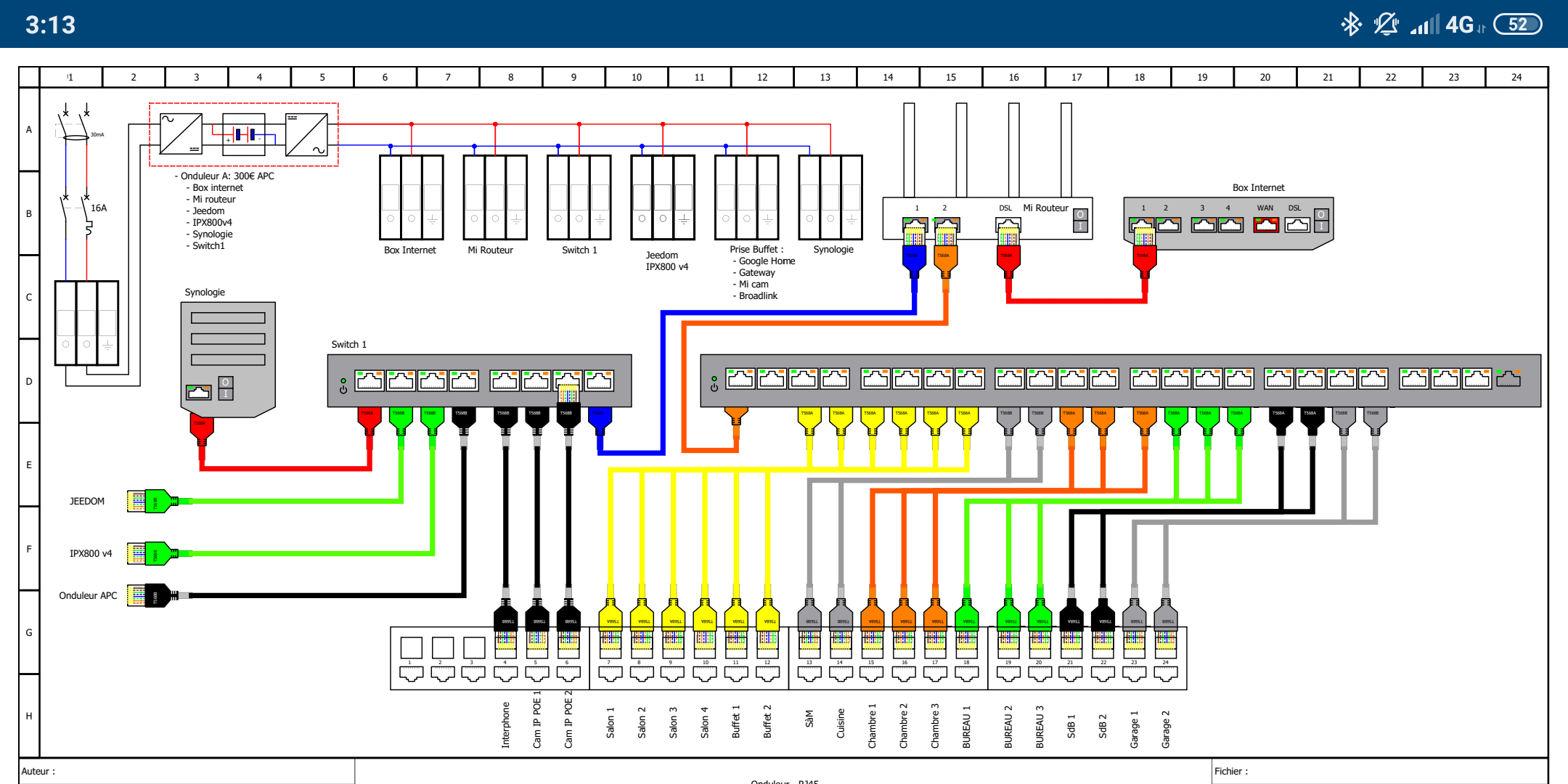The height and width of the screenshot is (784, 1568).
Task: Click the Switch 1 label above the small switch
Action: coord(349,344)
